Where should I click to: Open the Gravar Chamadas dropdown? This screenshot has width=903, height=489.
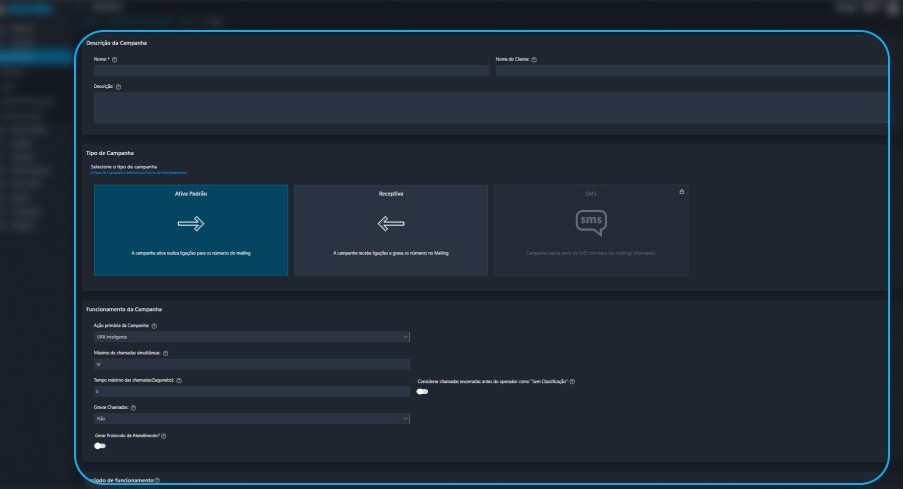click(x=252, y=419)
